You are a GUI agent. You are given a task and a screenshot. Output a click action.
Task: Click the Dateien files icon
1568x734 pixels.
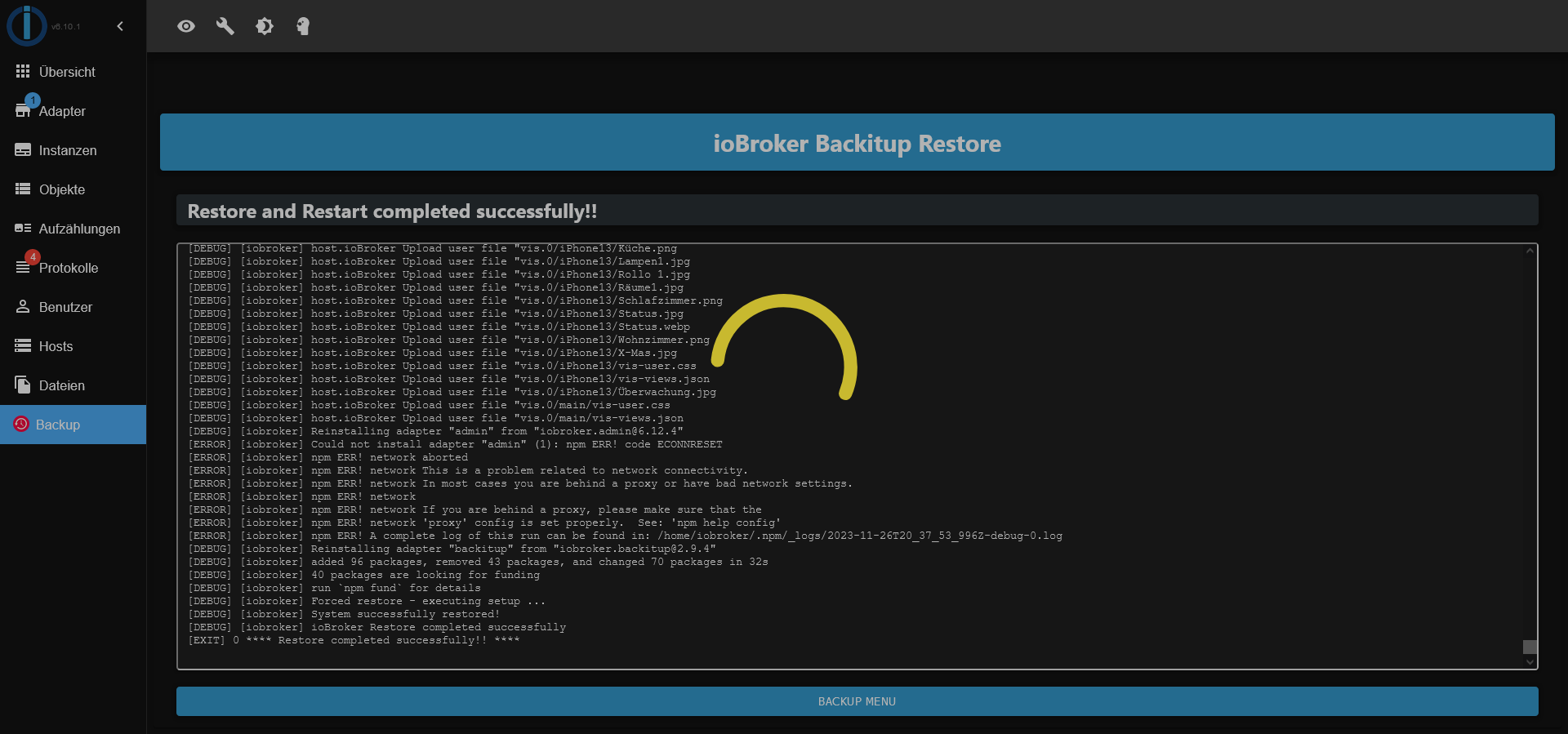pyautogui.click(x=23, y=385)
